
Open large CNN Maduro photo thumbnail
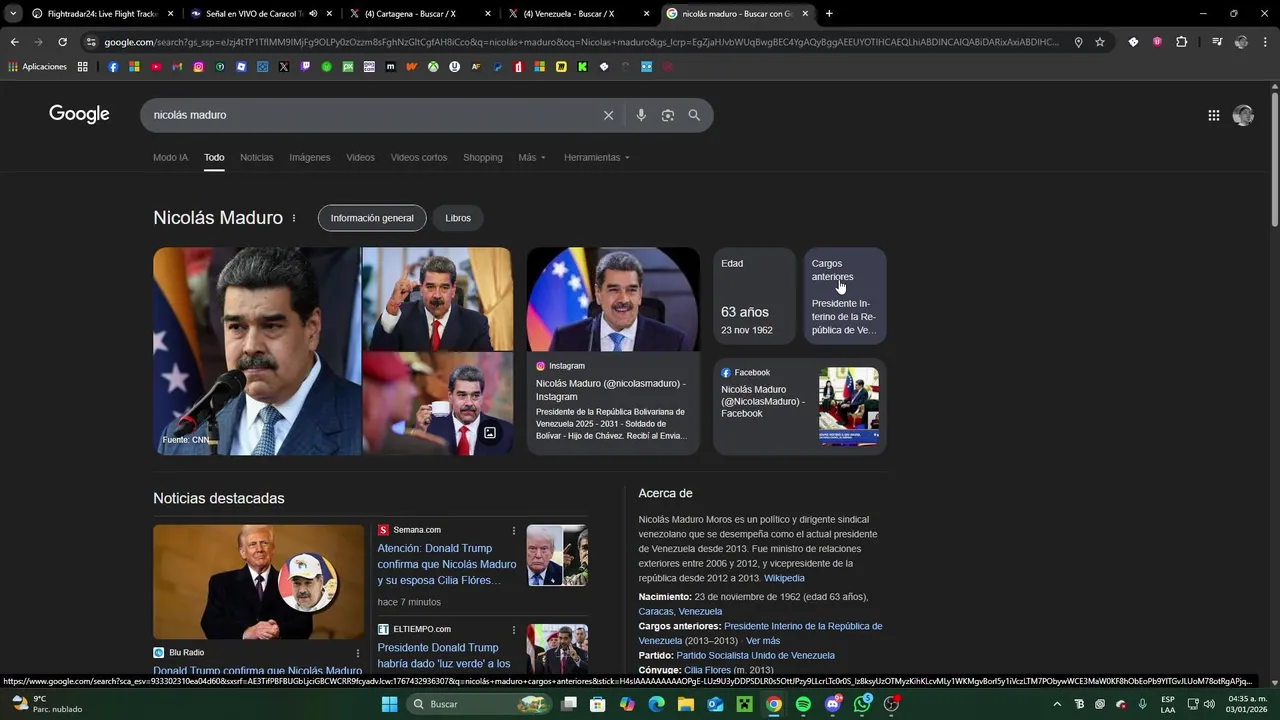click(257, 351)
